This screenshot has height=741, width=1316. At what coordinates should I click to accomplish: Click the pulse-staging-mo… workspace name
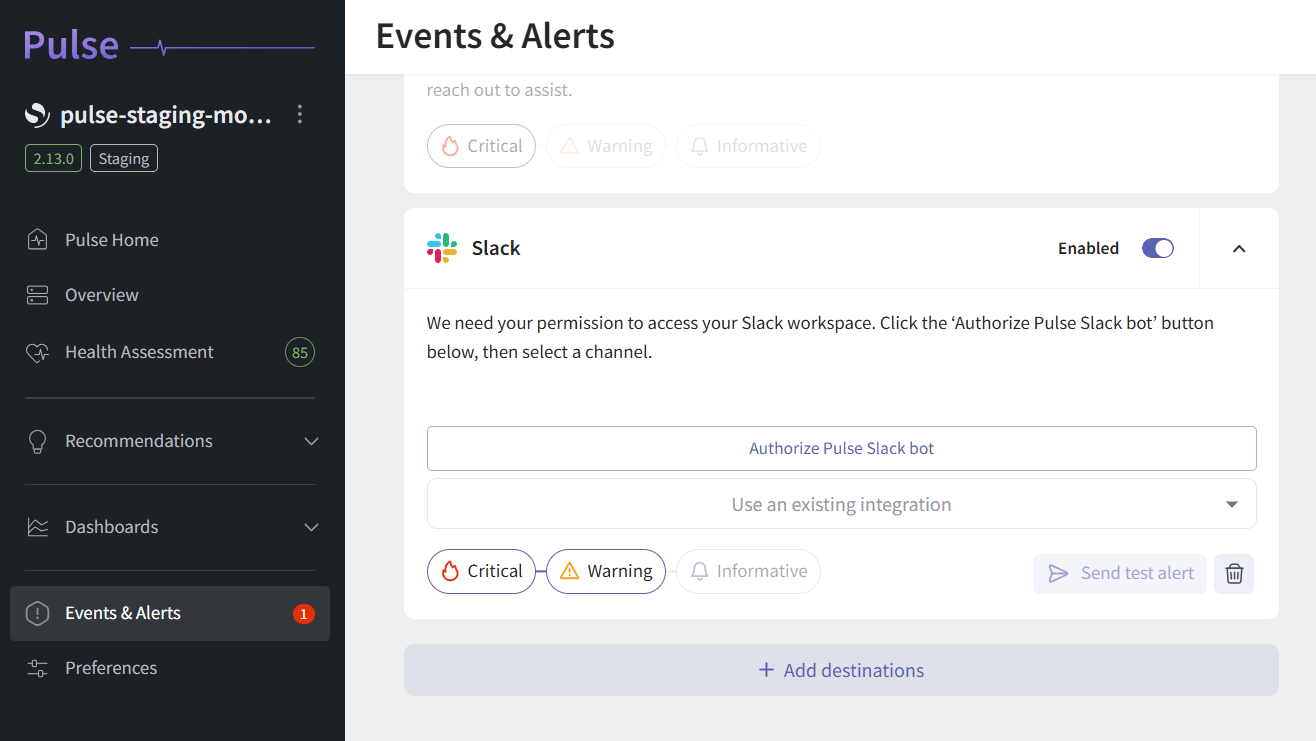tap(166, 115)
